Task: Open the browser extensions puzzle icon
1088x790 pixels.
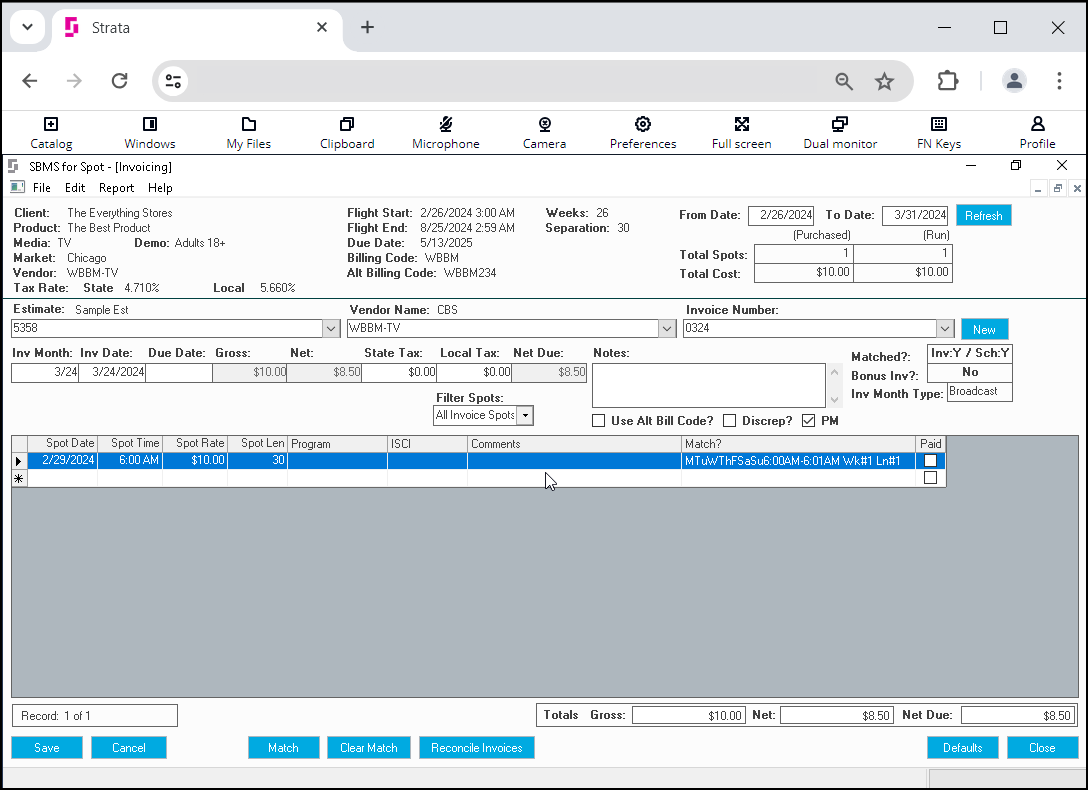Action: tap(948, 81)
